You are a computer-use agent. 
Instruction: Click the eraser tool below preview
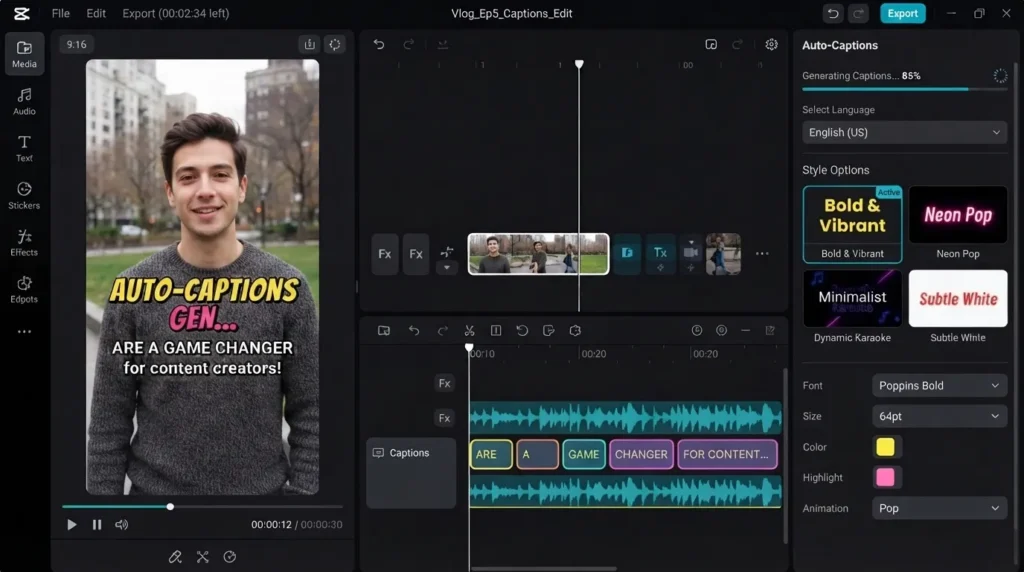[175, 557]
